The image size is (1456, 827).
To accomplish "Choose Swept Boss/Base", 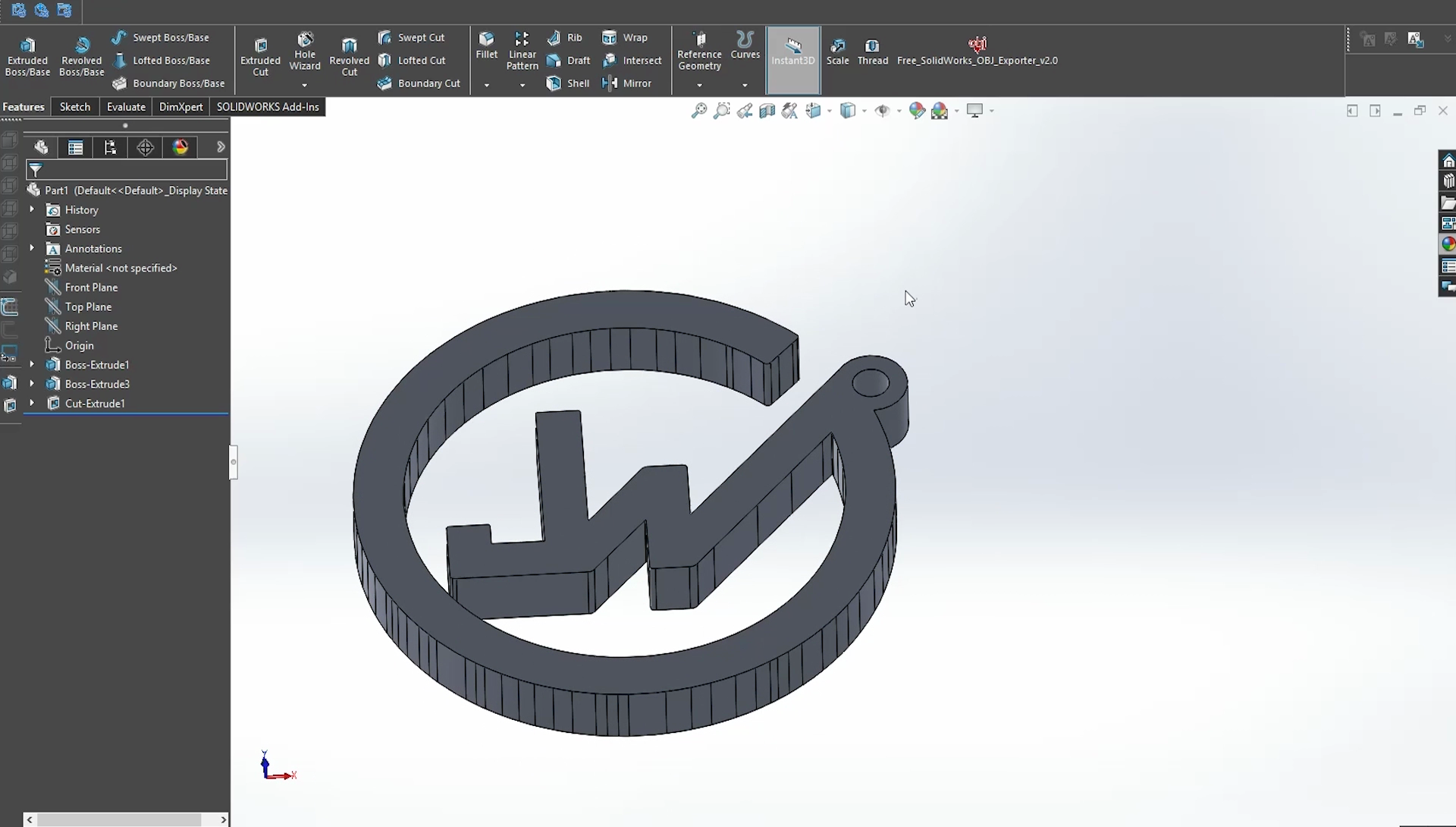I will pos(160,37).
